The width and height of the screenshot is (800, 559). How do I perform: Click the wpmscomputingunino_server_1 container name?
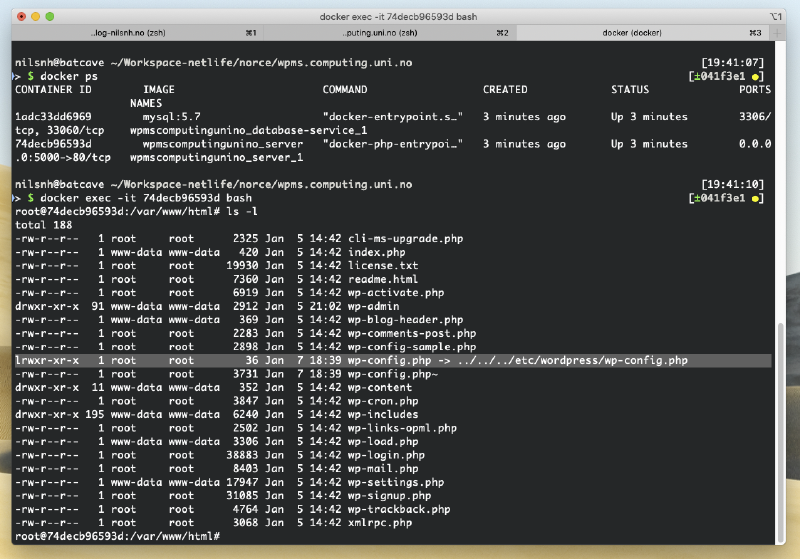[216, 158]
